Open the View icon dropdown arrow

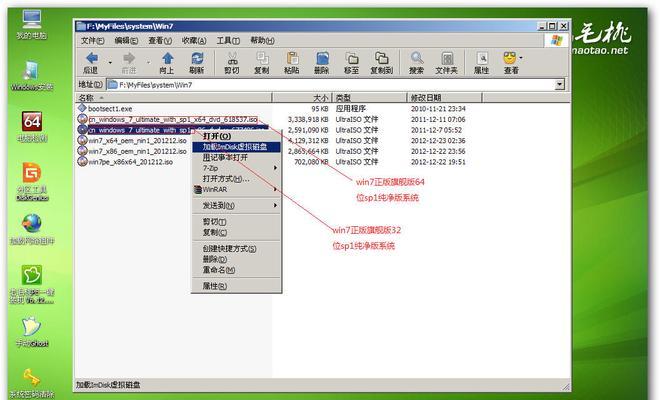tap(521, 57)
